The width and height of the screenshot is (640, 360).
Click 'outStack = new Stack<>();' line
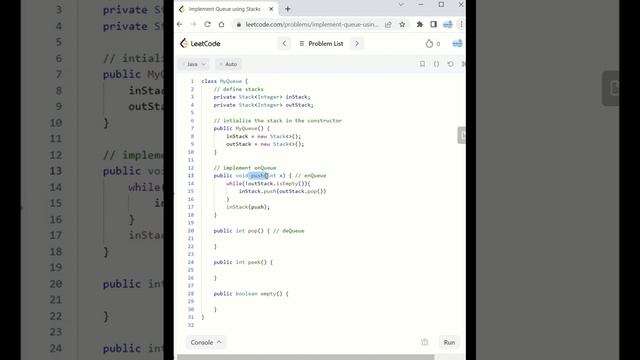click(x=265, y=144)
